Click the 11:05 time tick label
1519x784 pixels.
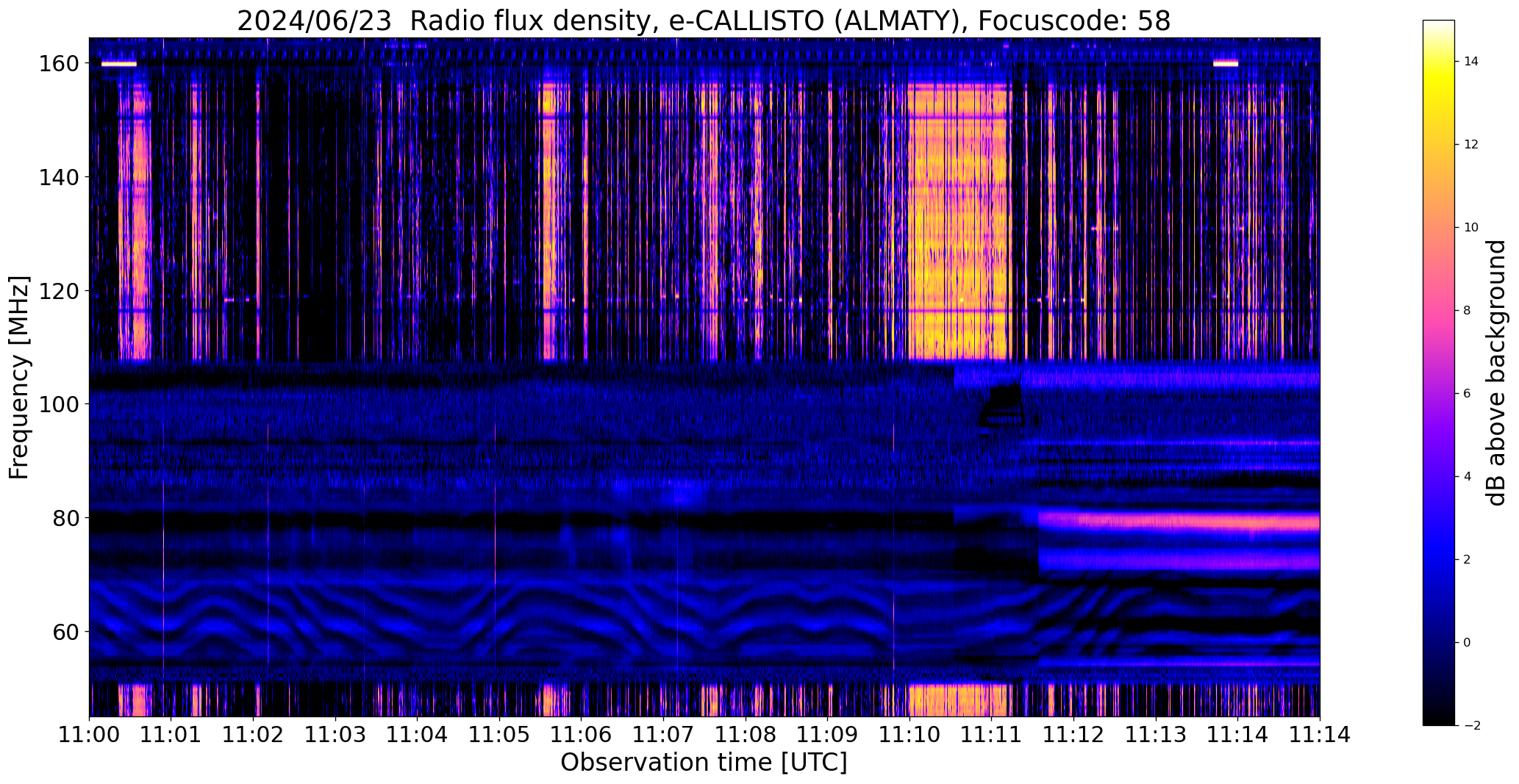point(499,735)
